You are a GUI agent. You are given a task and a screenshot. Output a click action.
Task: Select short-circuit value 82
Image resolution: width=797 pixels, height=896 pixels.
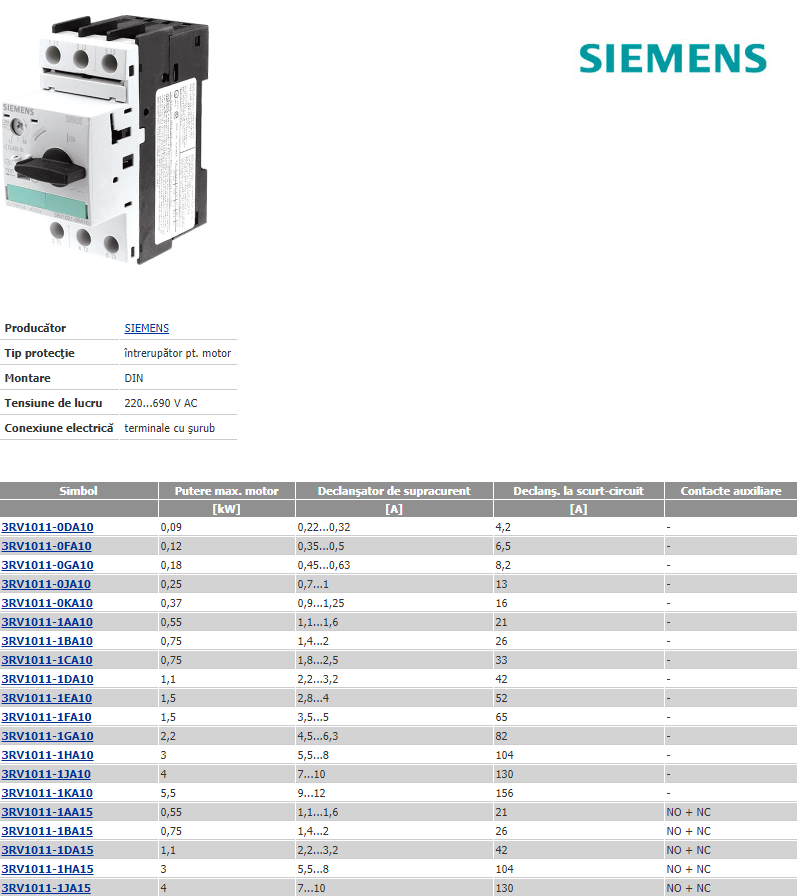(502, 736)
